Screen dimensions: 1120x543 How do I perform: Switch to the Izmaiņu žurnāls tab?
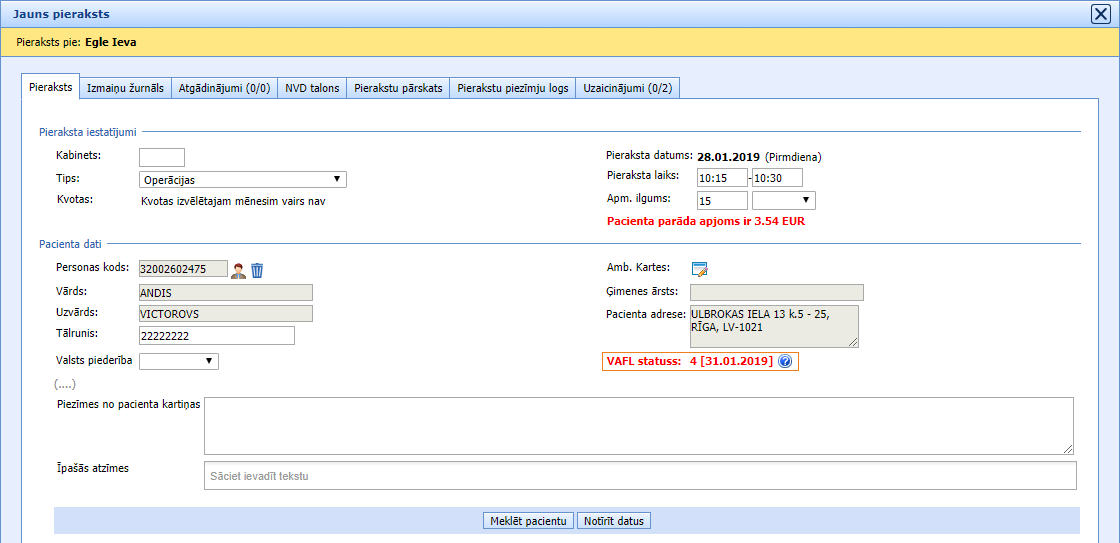tap(126, 88)
